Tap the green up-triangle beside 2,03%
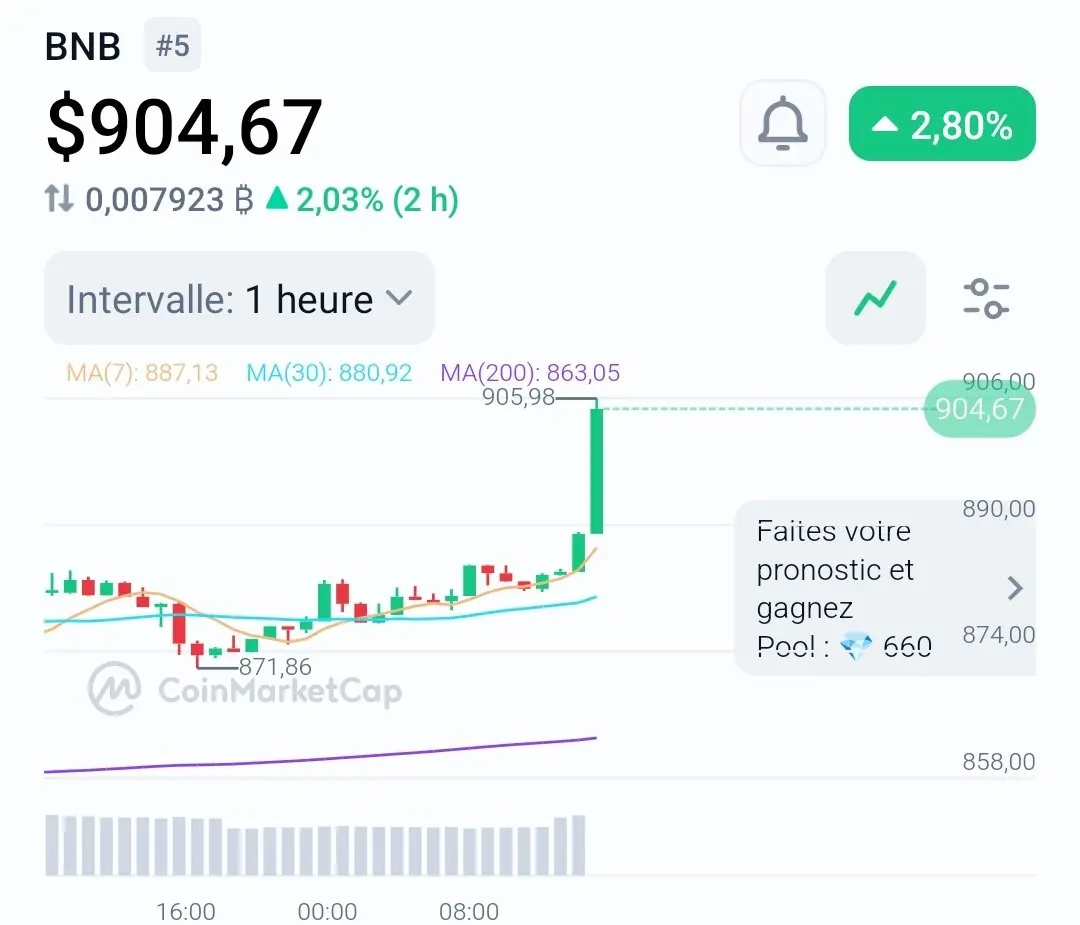The image size is (1080, 925). coord(277,198)
